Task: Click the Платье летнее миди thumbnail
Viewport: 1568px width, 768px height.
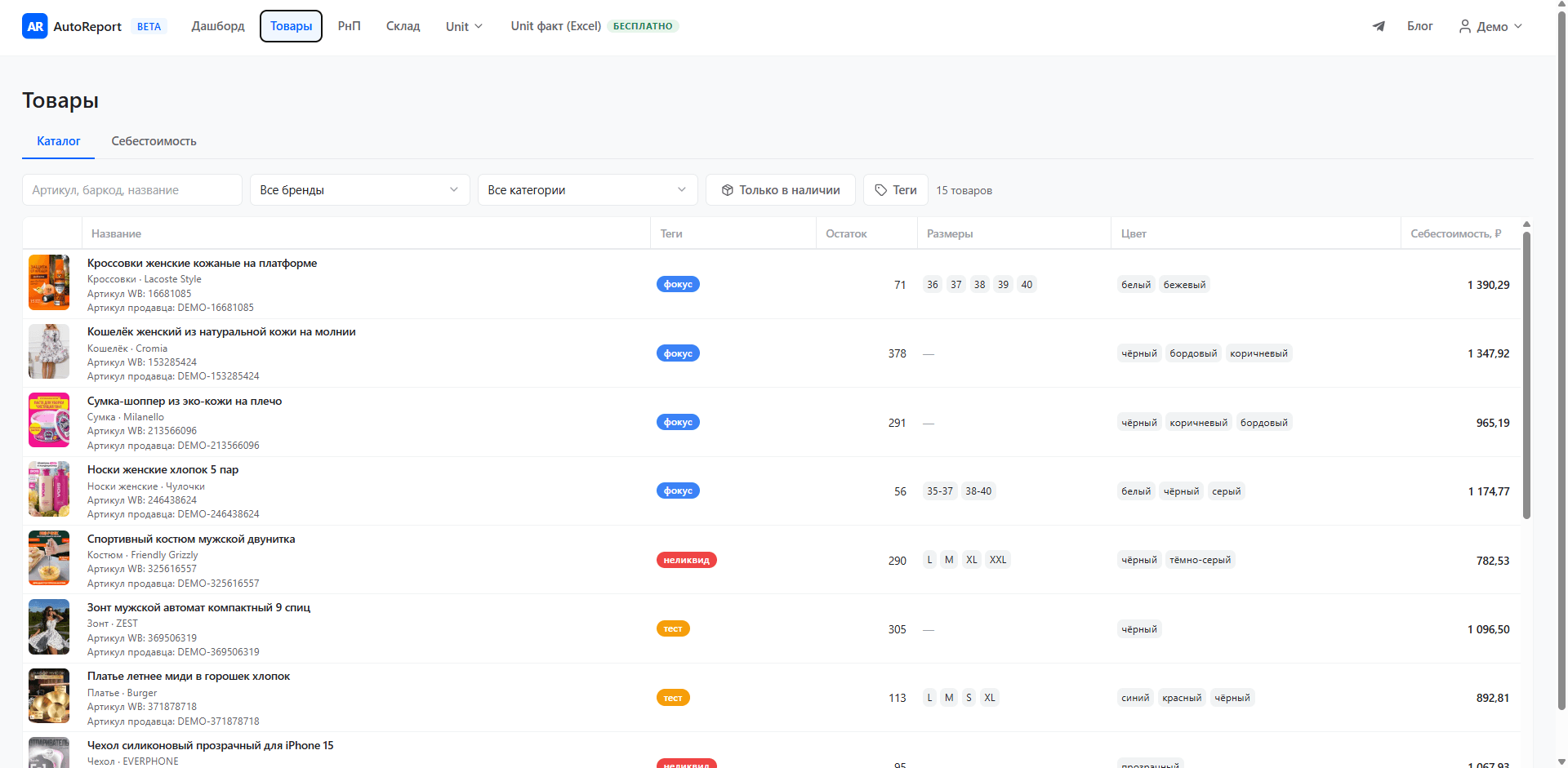Action: tap(49, 696)
